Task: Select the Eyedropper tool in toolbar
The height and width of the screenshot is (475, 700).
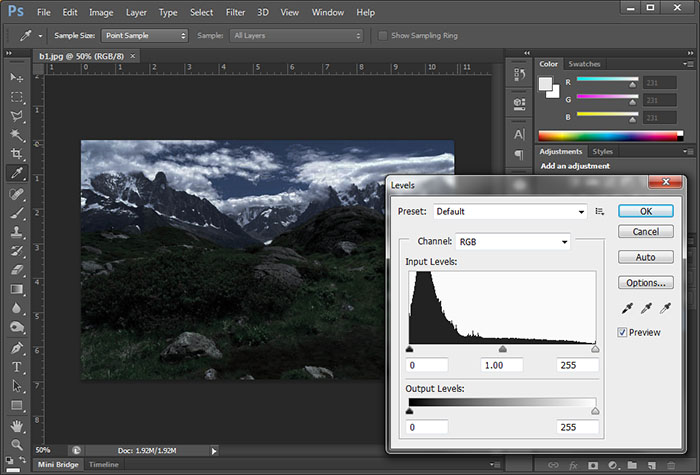Action: coord(17,173)
